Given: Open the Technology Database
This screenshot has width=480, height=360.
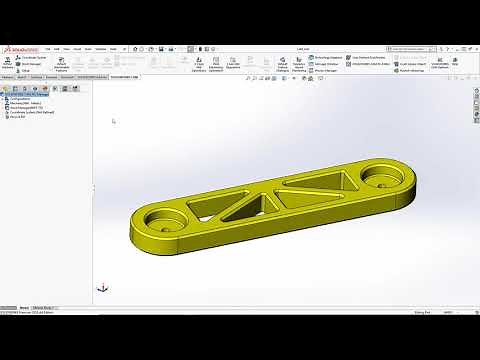Looking at the screenshot, I should click(x=326, y=58).
